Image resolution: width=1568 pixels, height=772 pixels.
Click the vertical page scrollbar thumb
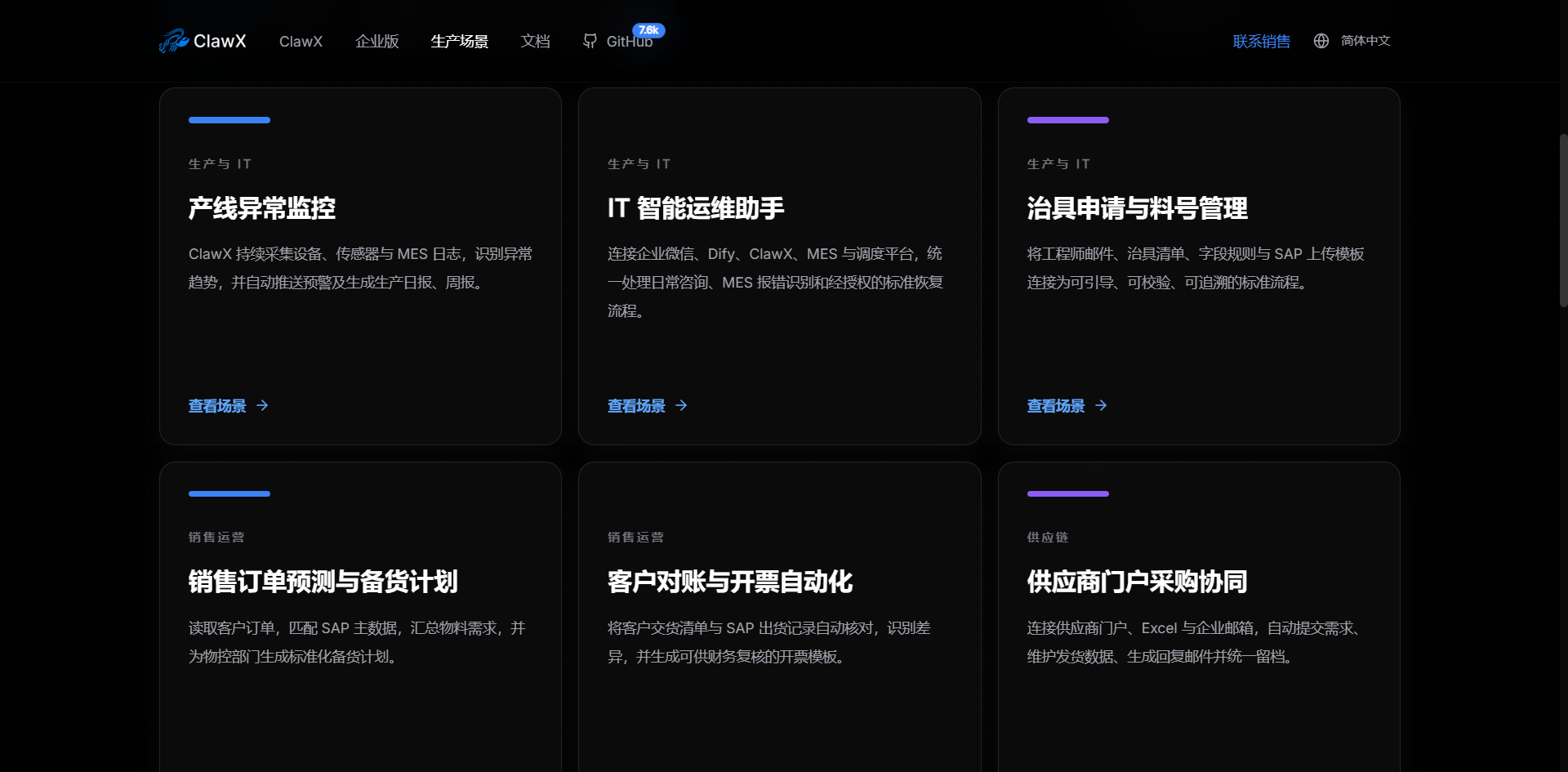(x=1563, y=221)
